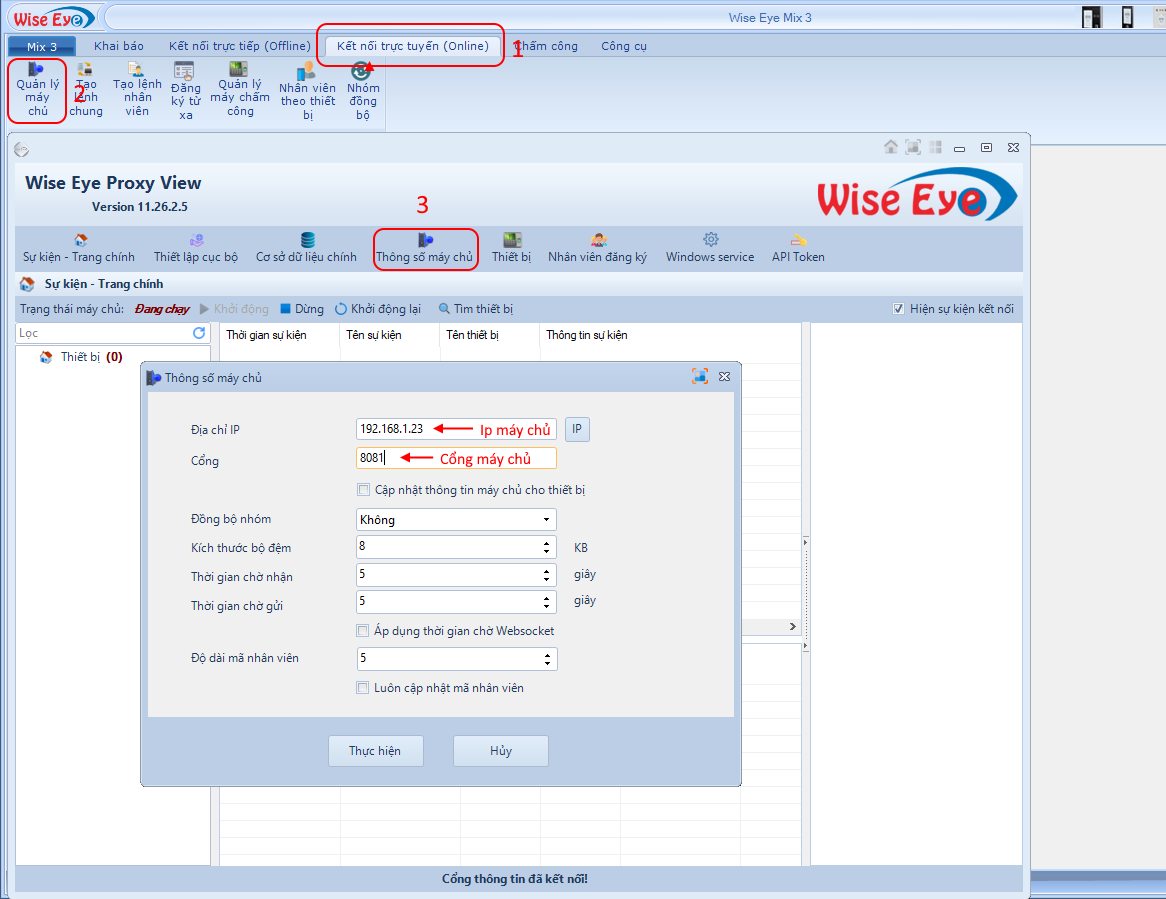Click the Thực hiện button

(375, 751)
